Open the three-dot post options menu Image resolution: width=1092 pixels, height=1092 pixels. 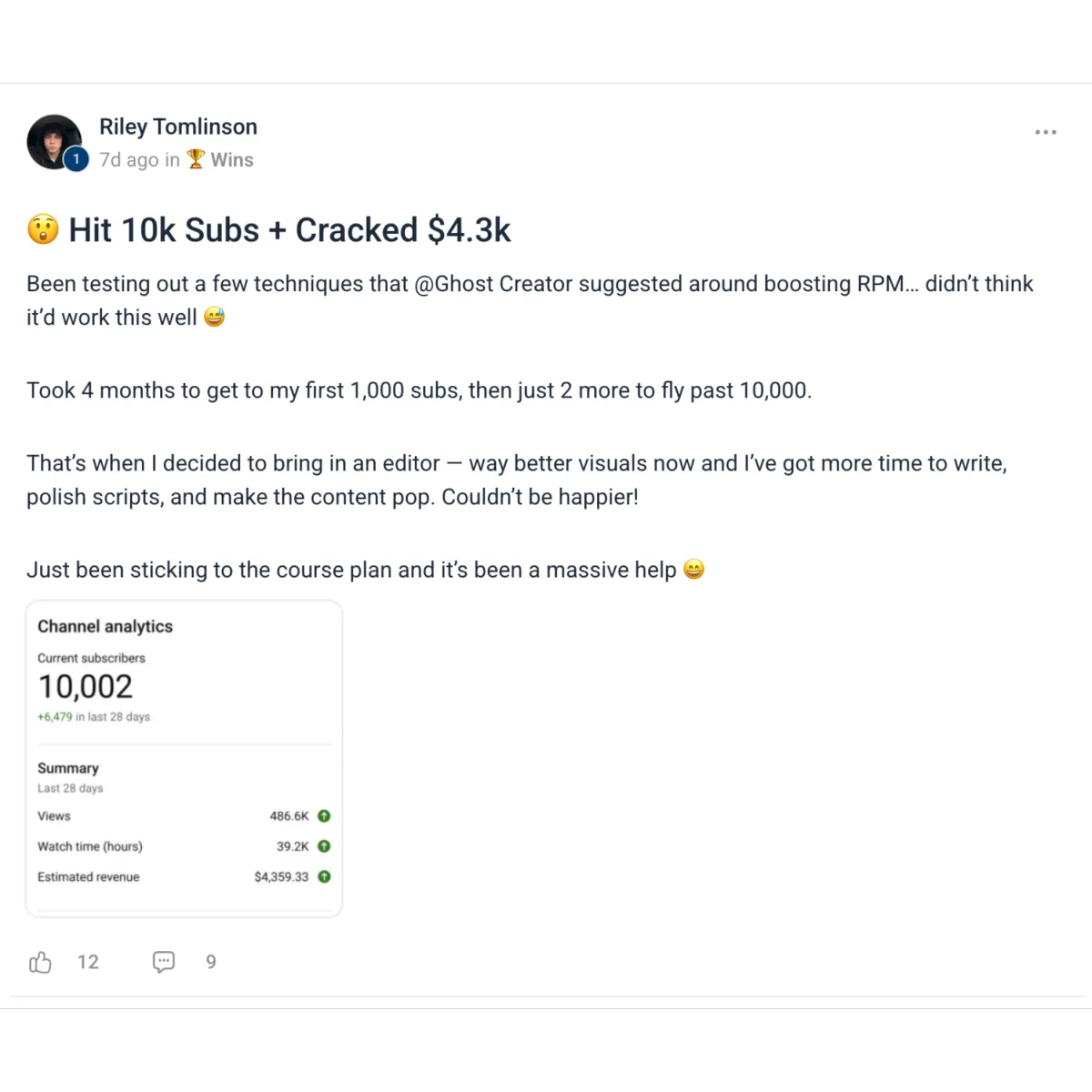(x=1046, y=132)
